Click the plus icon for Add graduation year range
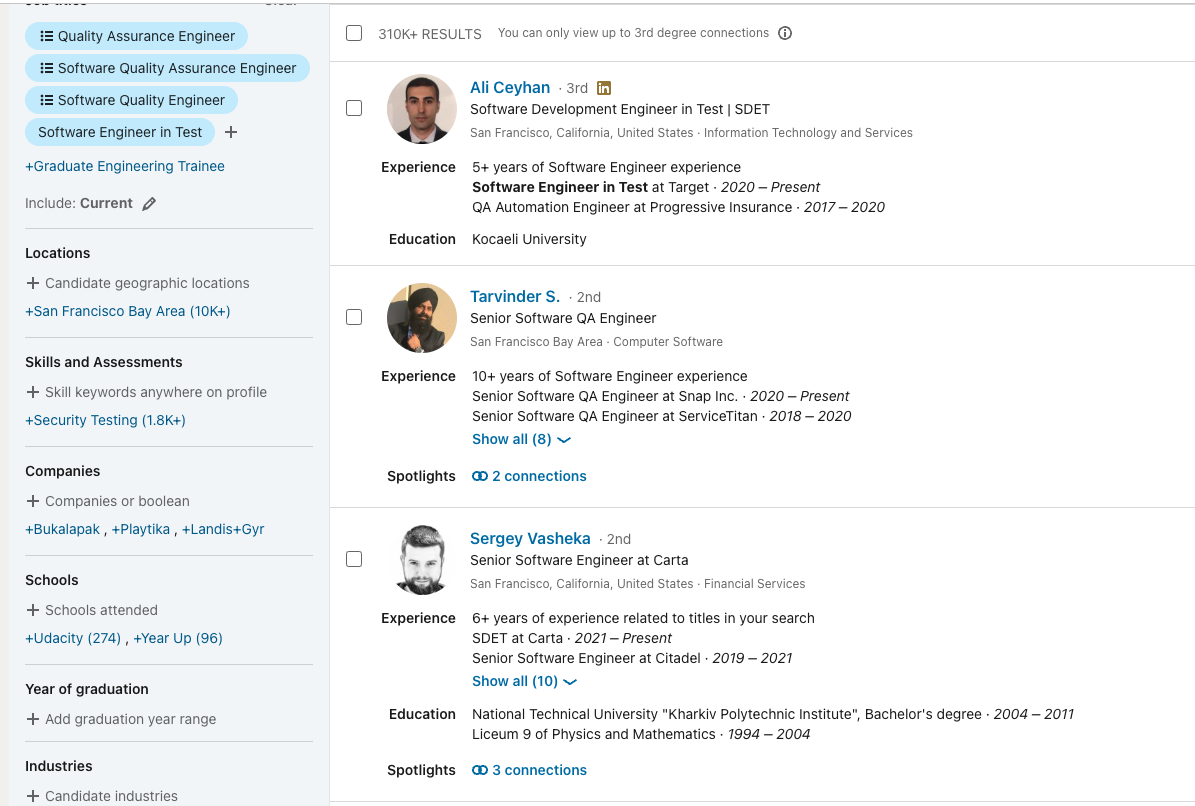This screenshot has width=1195, height=806. pyautogui.click(x=33, y=719)
